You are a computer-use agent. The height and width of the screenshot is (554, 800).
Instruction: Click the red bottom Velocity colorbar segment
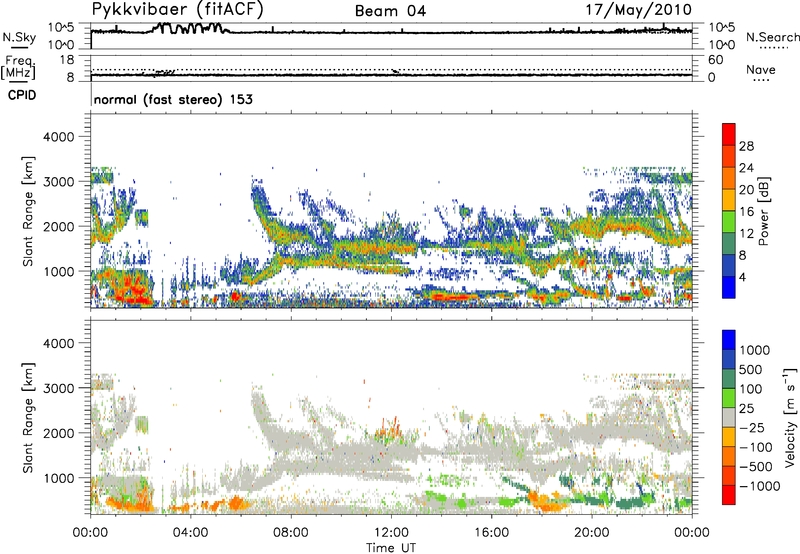click(729, 495)
